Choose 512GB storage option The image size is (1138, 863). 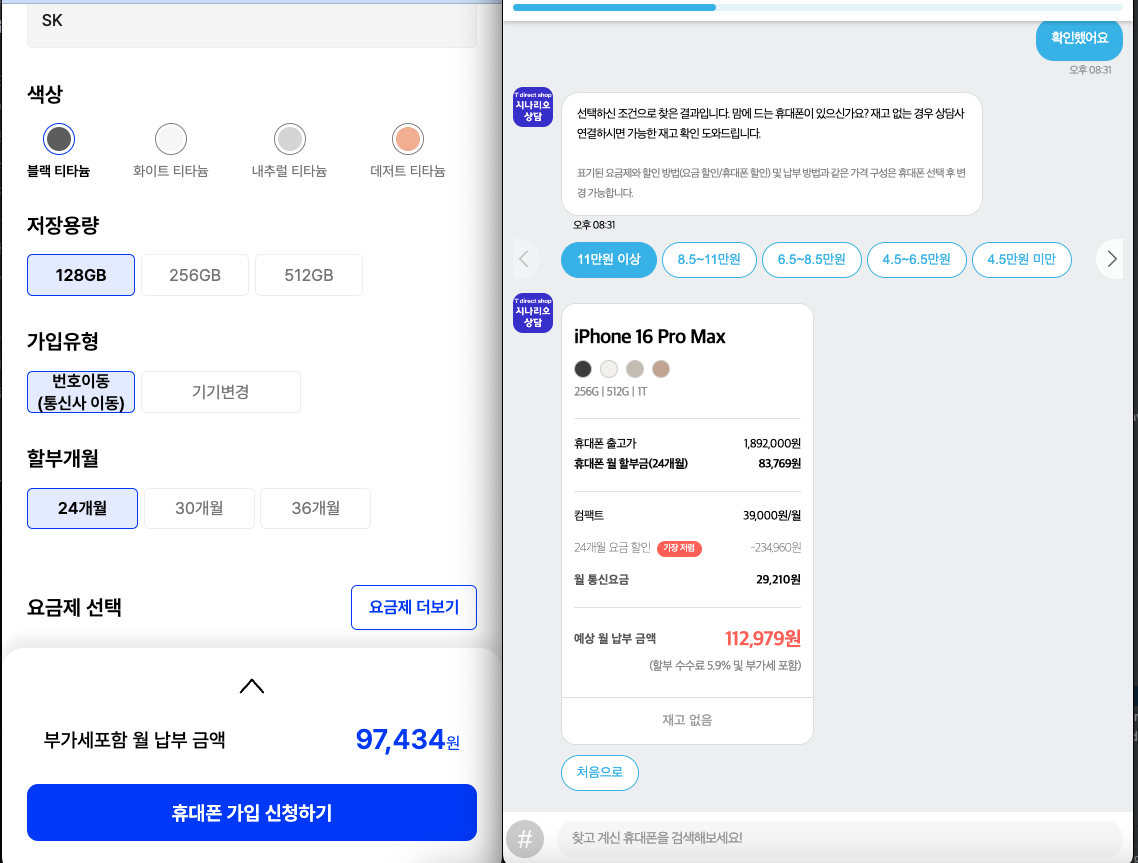coord(308,275)
